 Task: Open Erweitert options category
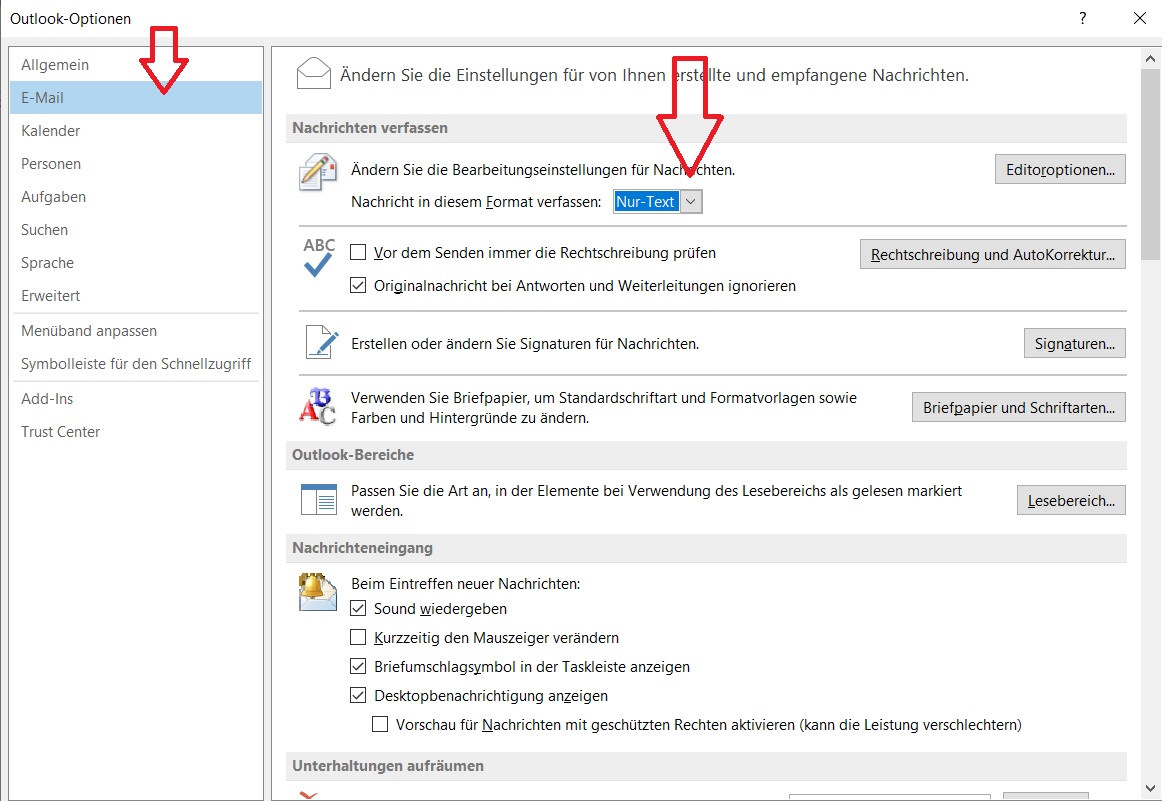coord(136,296)
